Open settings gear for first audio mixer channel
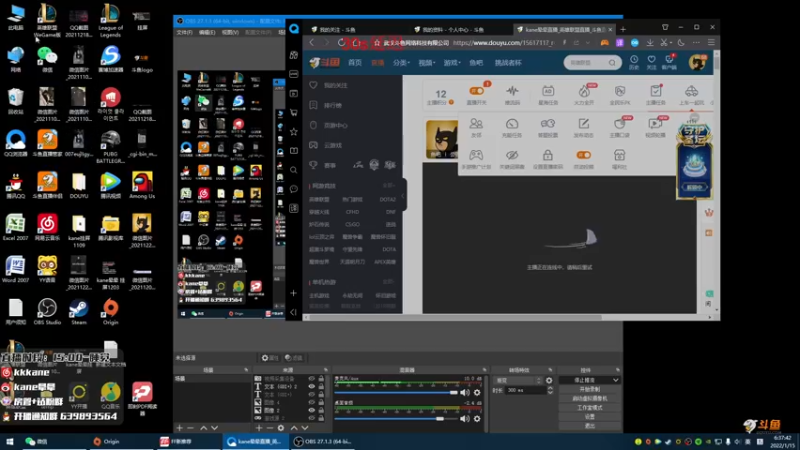This screenshot has height=450, width=800. pos(477,392)
